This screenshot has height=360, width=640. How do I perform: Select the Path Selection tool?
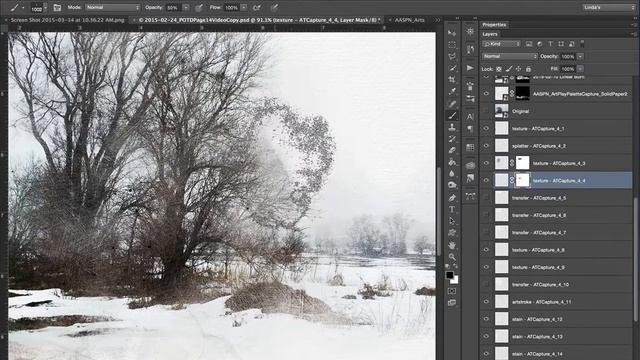pyautogui.click(x=452, y=221)
